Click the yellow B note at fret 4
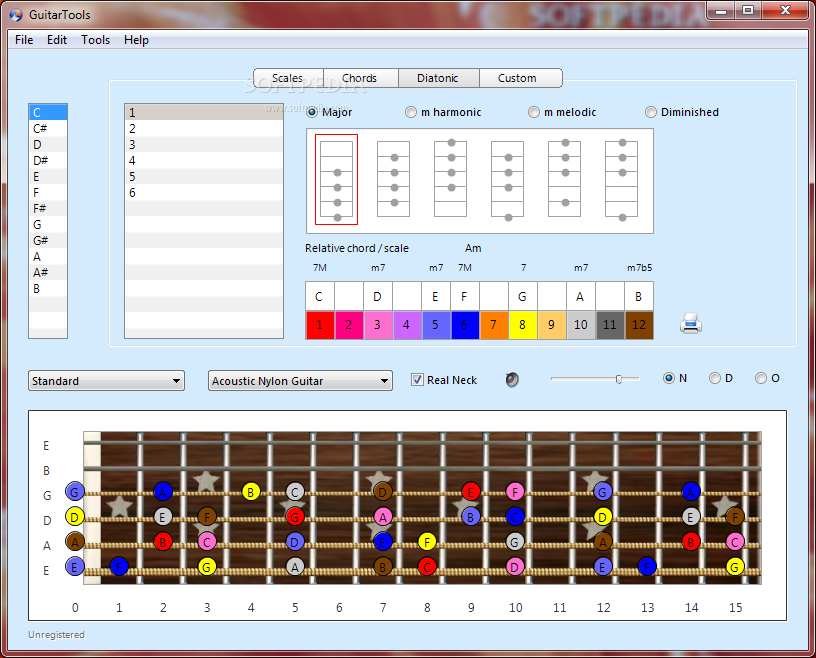This screenshot has width=816, height=658. pyautogui.click(x=251, y=491)
